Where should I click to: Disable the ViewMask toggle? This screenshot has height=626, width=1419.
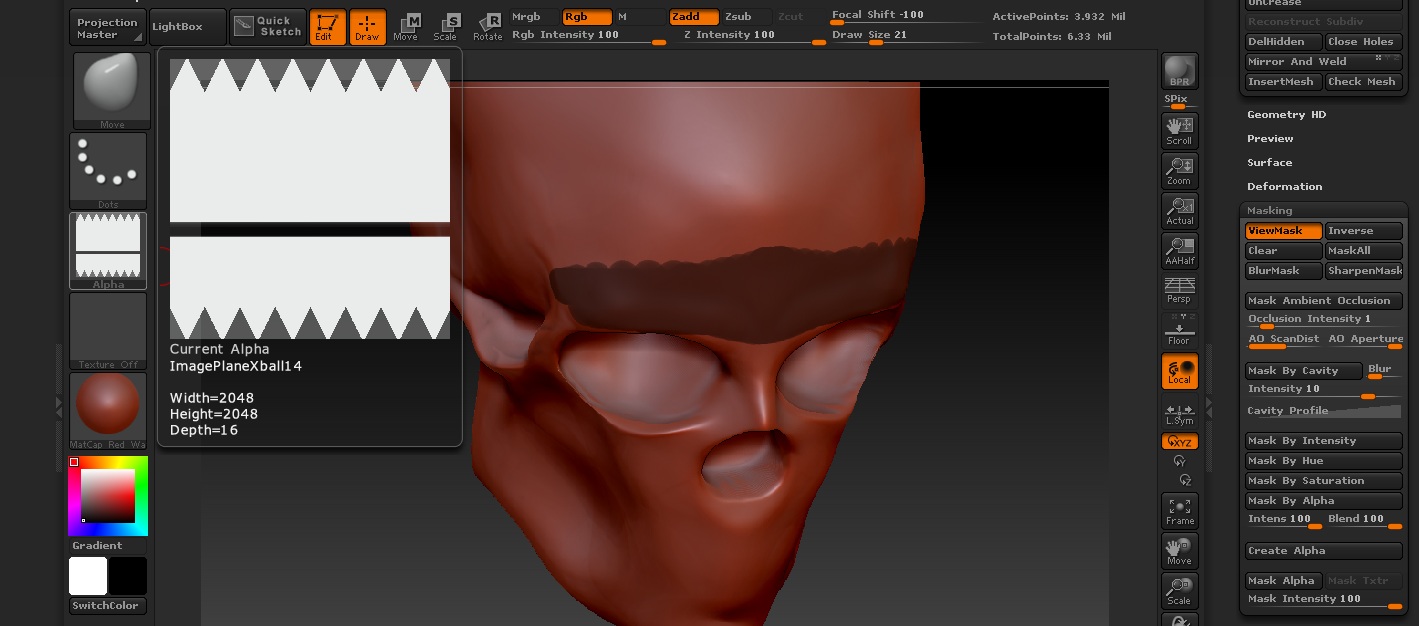[1283, 231]
